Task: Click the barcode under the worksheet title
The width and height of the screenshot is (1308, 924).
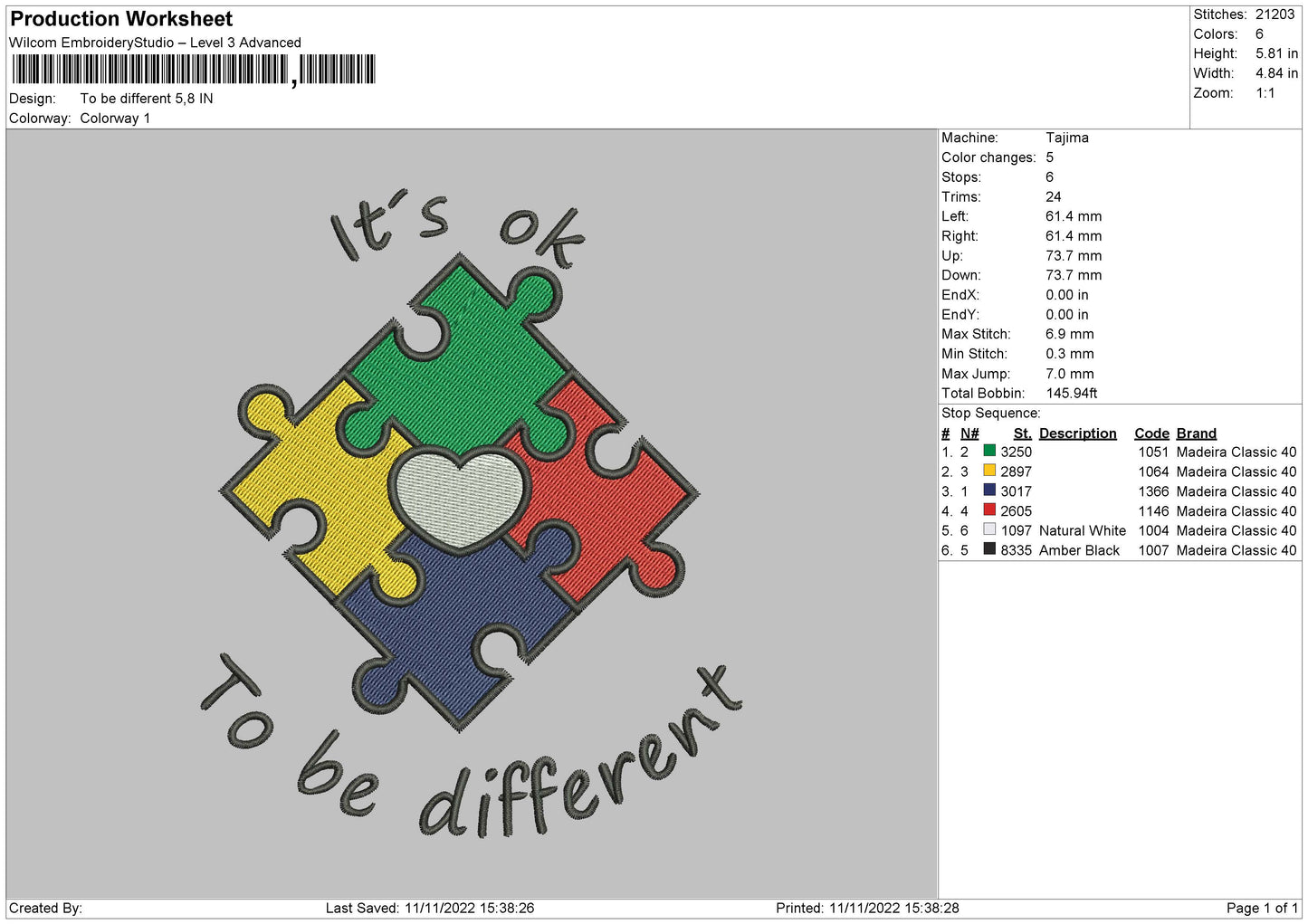Action: (193, 70)
